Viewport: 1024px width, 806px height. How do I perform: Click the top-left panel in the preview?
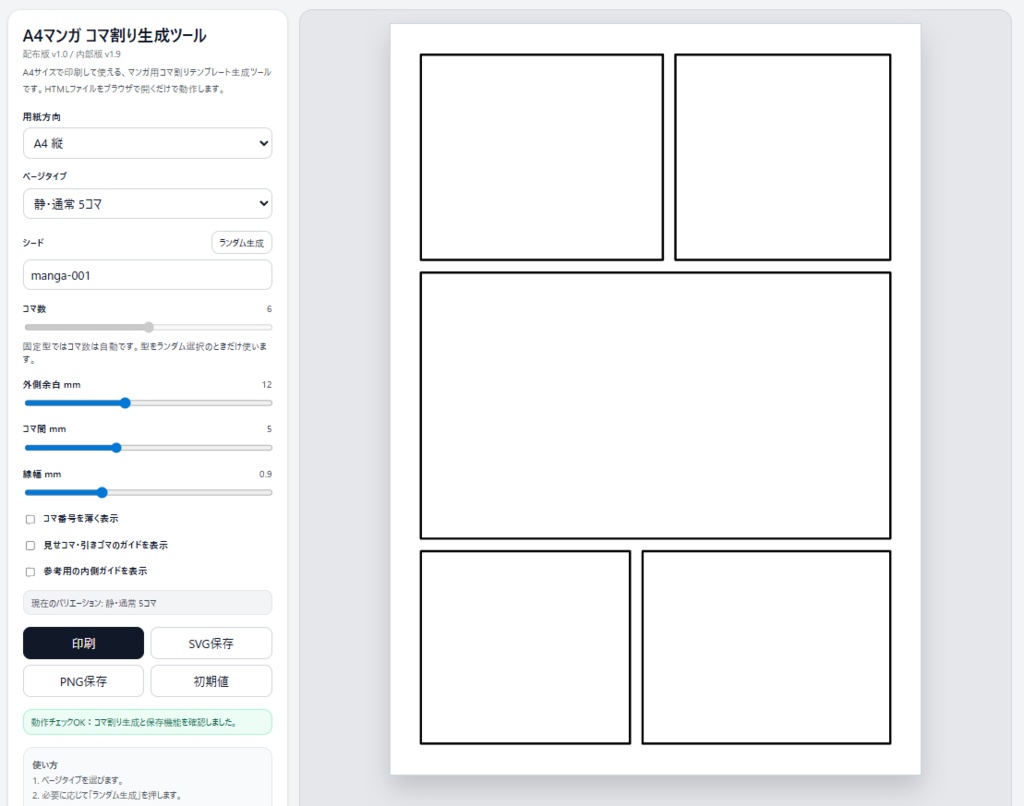click(541, 157)
